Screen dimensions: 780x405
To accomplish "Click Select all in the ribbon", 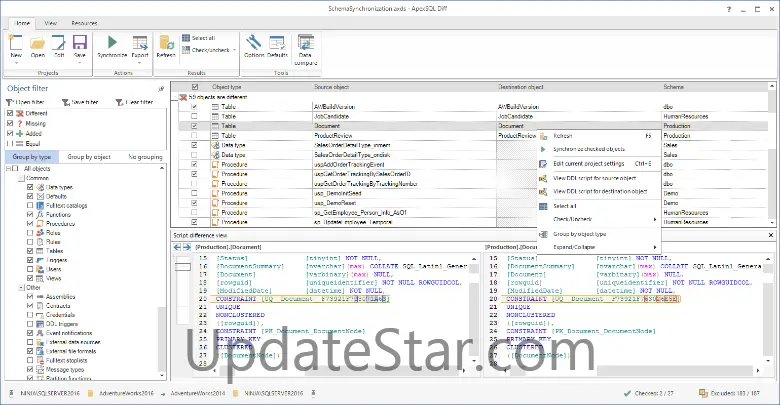I will (198, 38).
